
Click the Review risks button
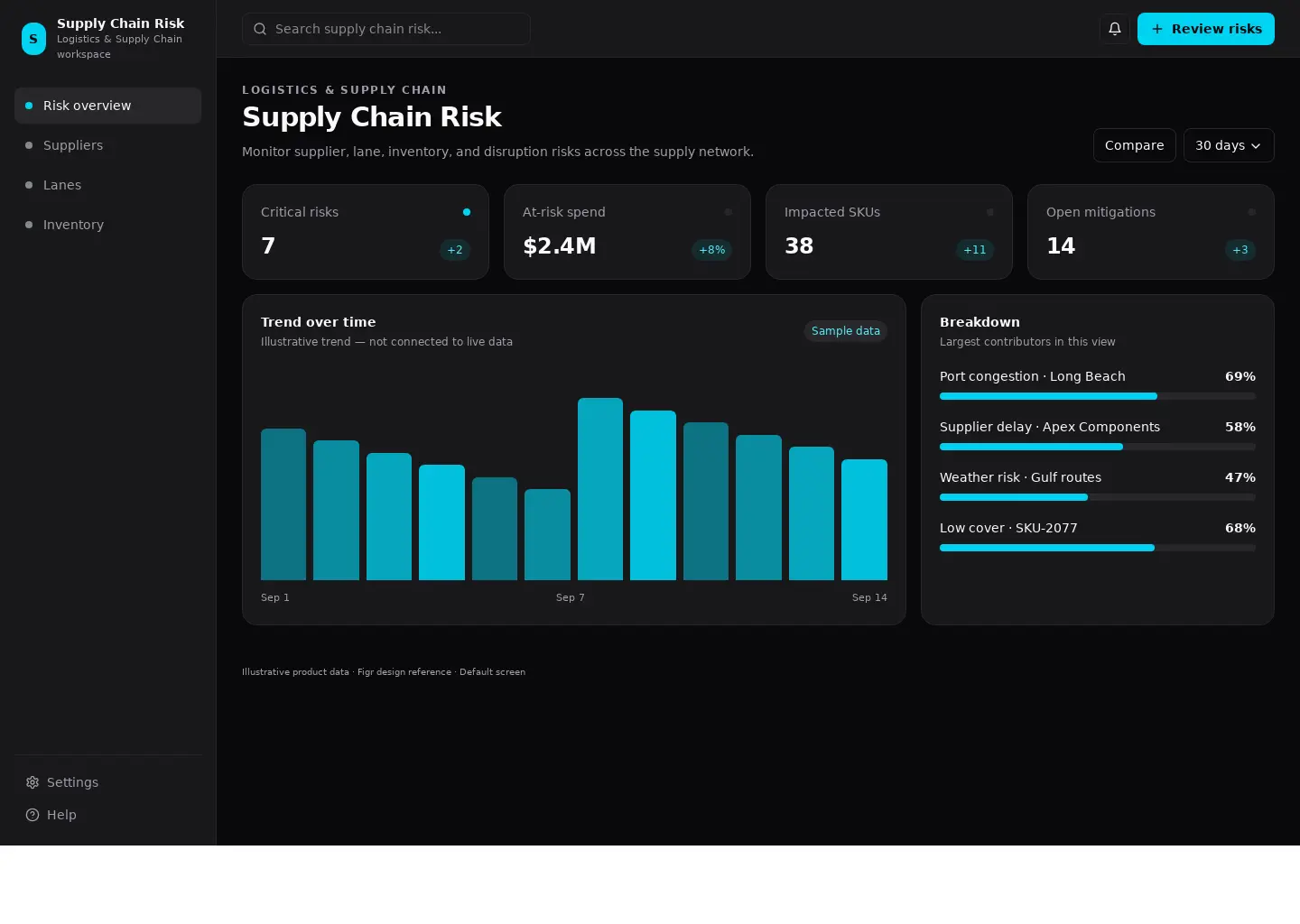pos(1206,29)
